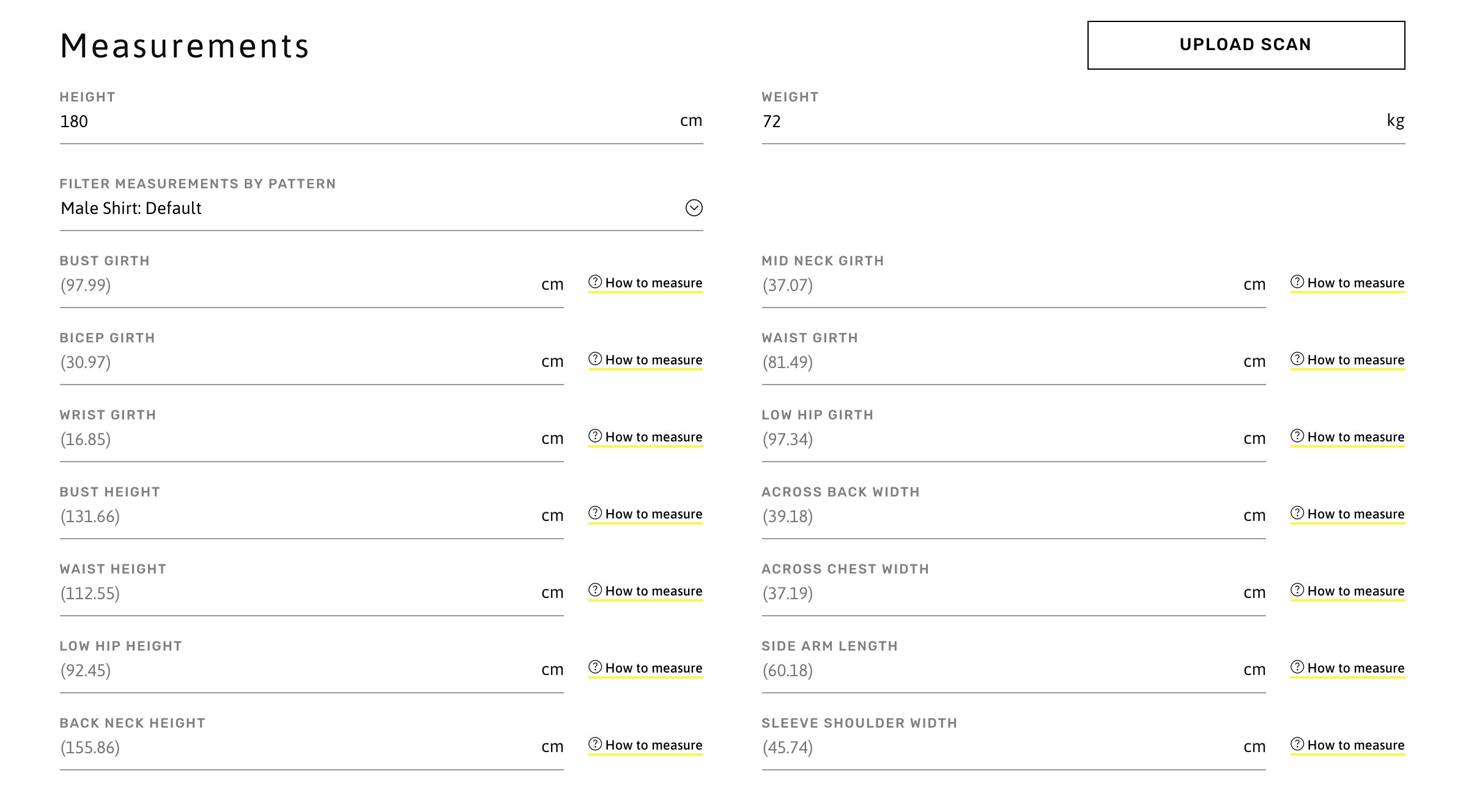The width and height of the screenshot is (1474, 812).
Task: Open 'How to measure' for Low Hip Height
Action: pyautogui.click(x=646, y=668)
